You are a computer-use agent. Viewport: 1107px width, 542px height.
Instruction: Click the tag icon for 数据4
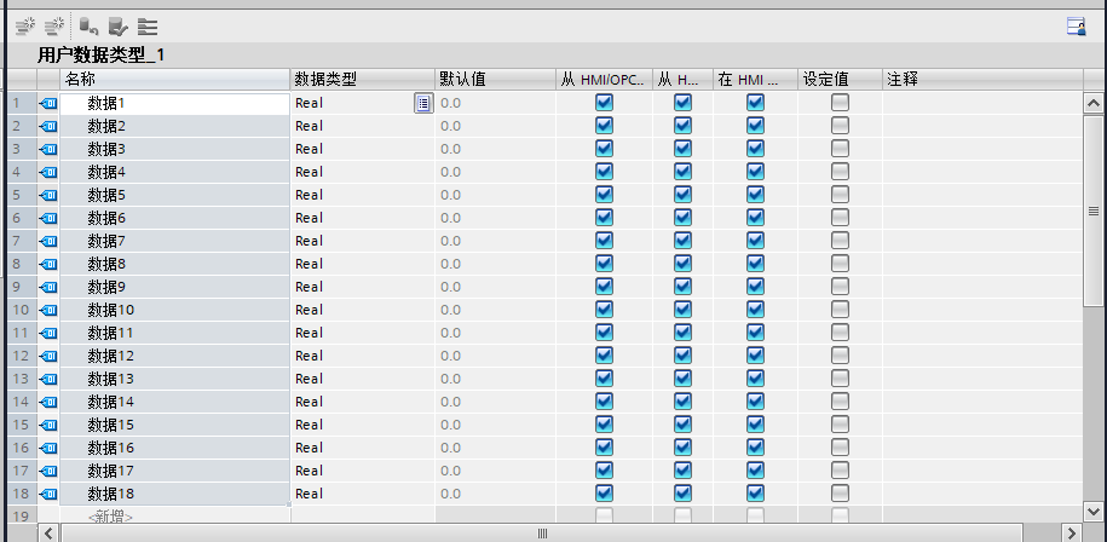48,172
